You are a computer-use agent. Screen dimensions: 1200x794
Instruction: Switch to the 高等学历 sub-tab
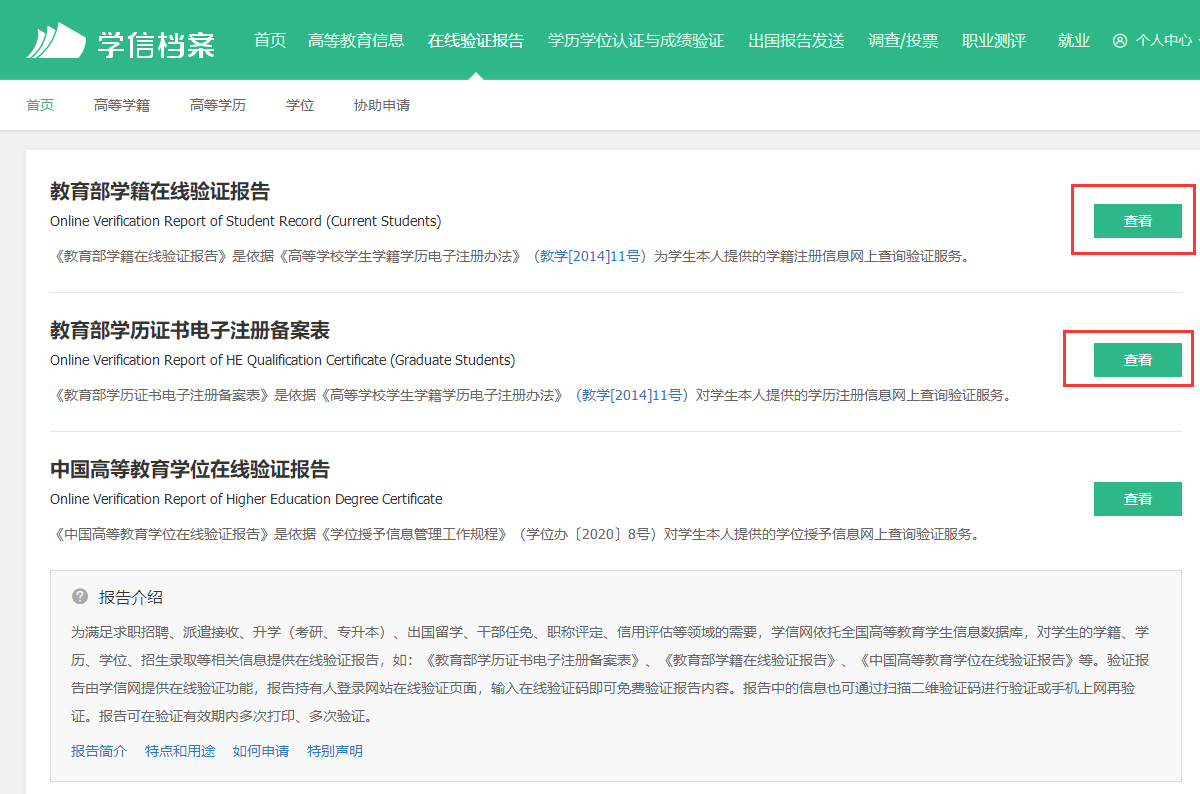(x=218, y=105)
